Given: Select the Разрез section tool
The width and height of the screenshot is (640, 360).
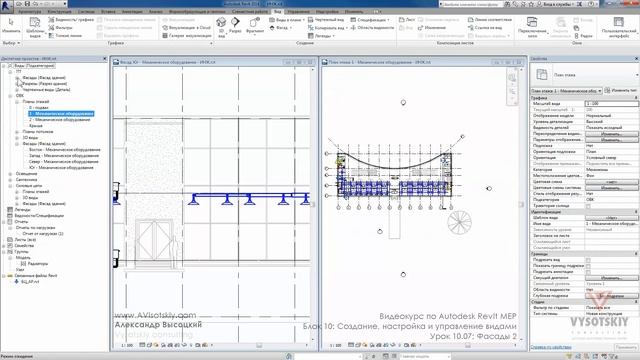Looking at the screenshot, I should point(235,25).
